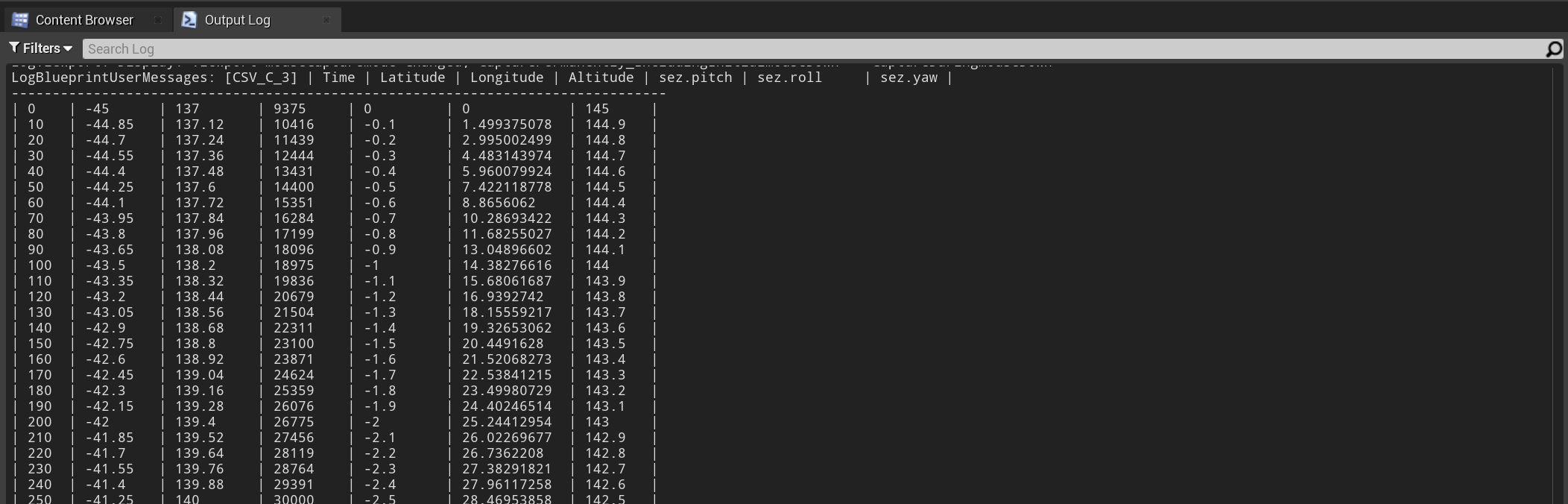Click the log value 25.24412954
Screen dimensions: 1568x504
[507, 422]
